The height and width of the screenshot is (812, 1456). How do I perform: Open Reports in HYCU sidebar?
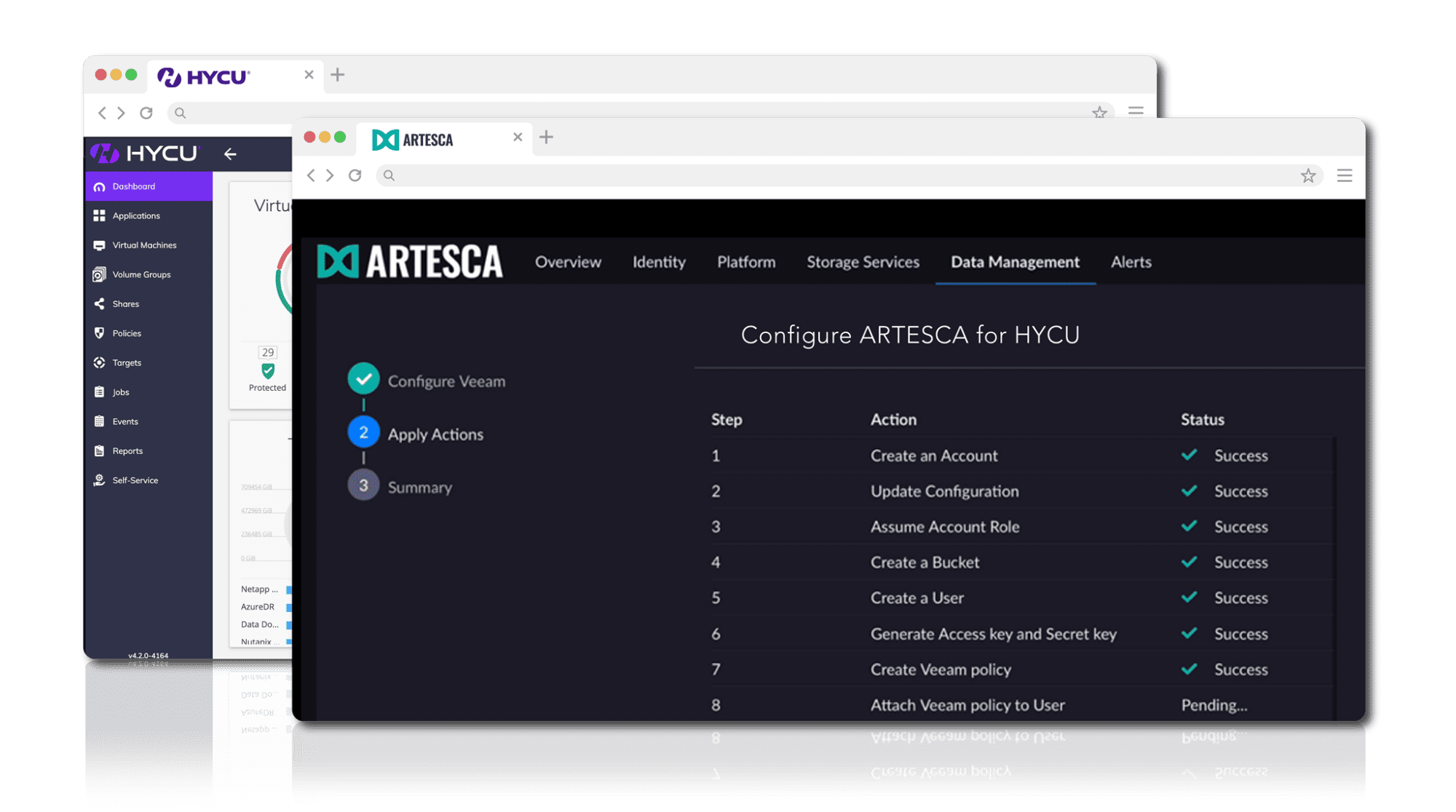click(x=149, y=450)
